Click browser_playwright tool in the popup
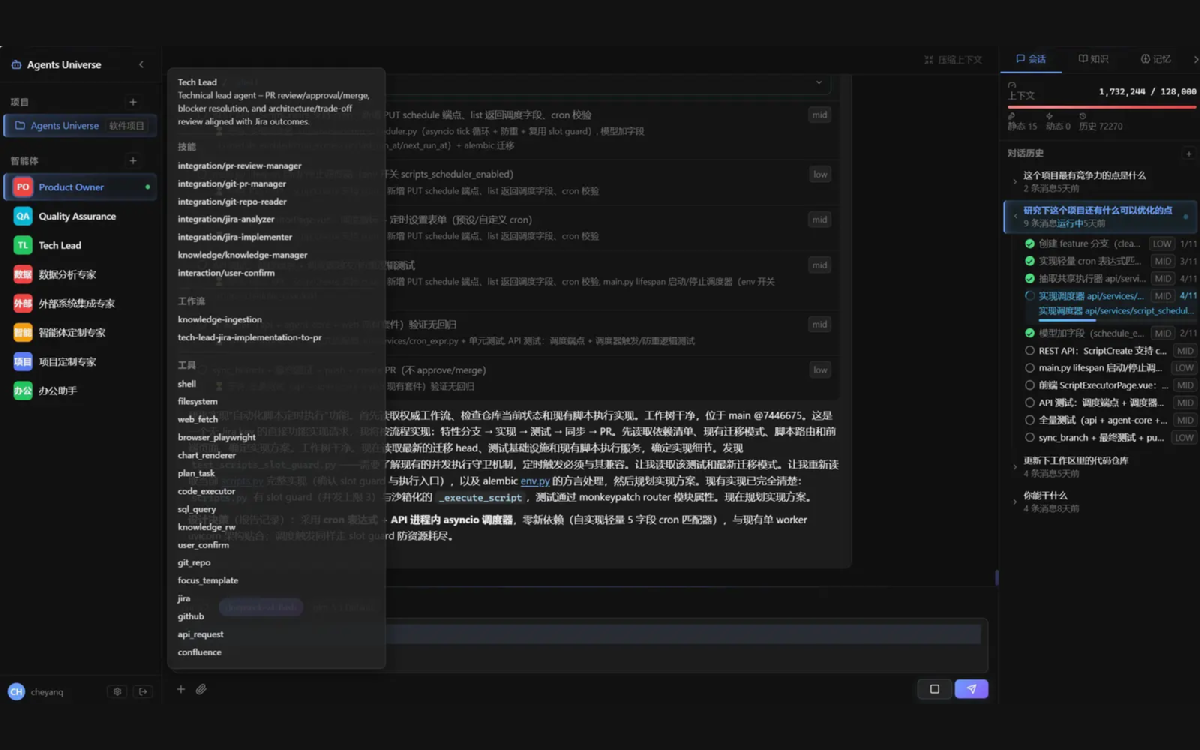Screen dimensions: 1200x750 (216, 437)
